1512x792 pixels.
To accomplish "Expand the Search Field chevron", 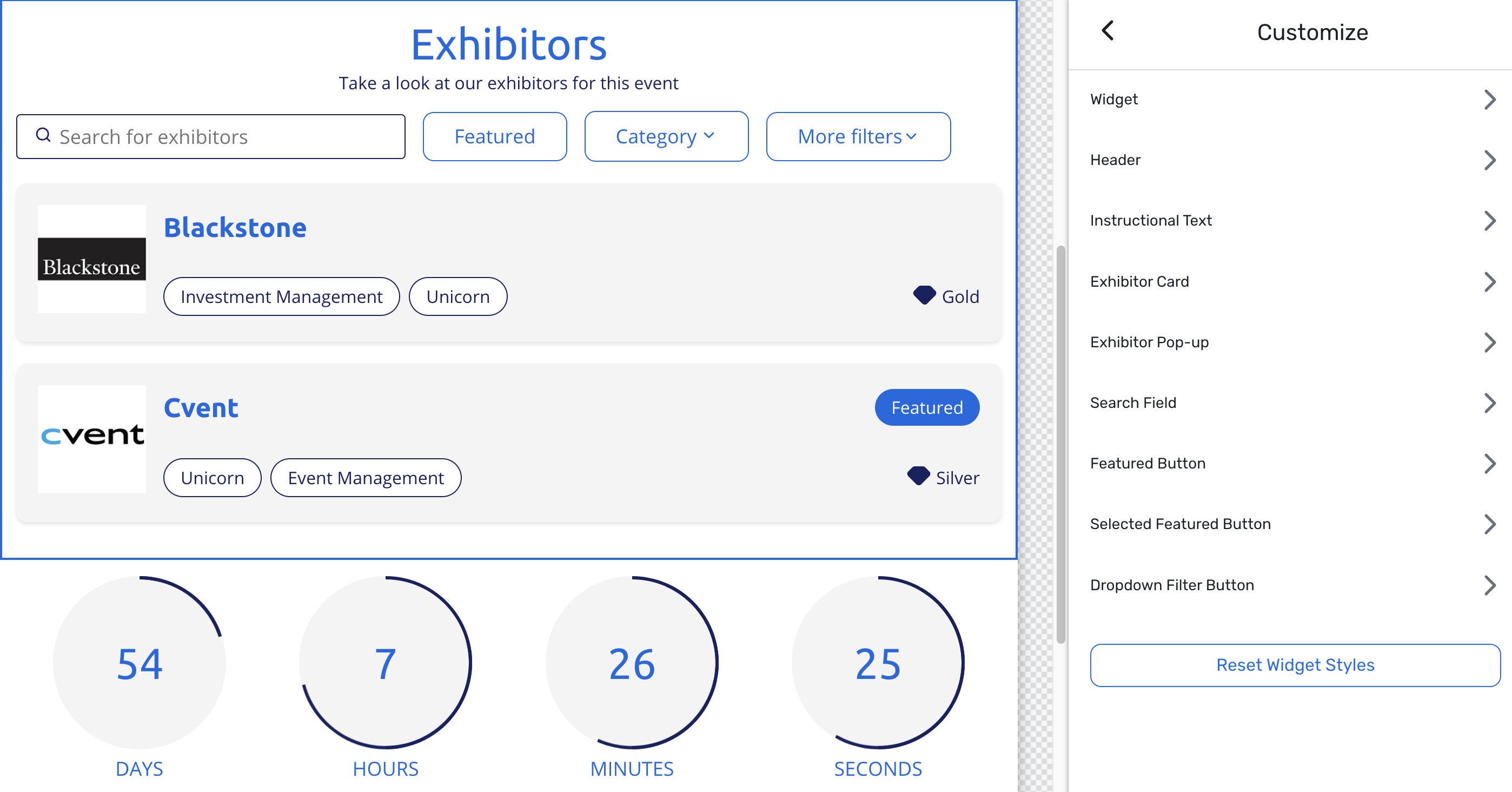I will (x=1489, y=402).
